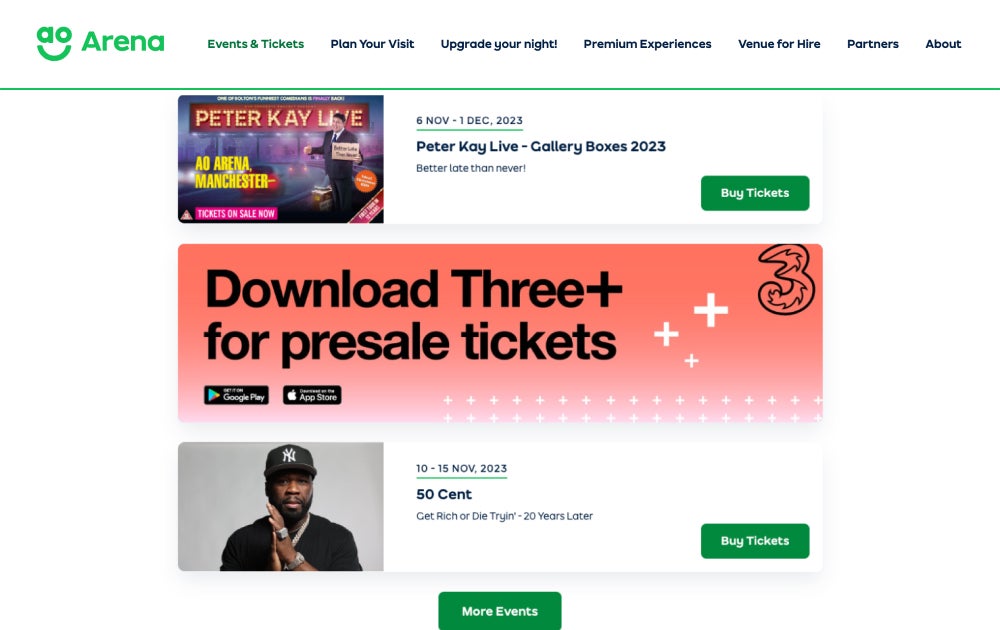Open Peter Kay Live poster thumbnail
Screen dimensions: 1000x630
point(281,159)
